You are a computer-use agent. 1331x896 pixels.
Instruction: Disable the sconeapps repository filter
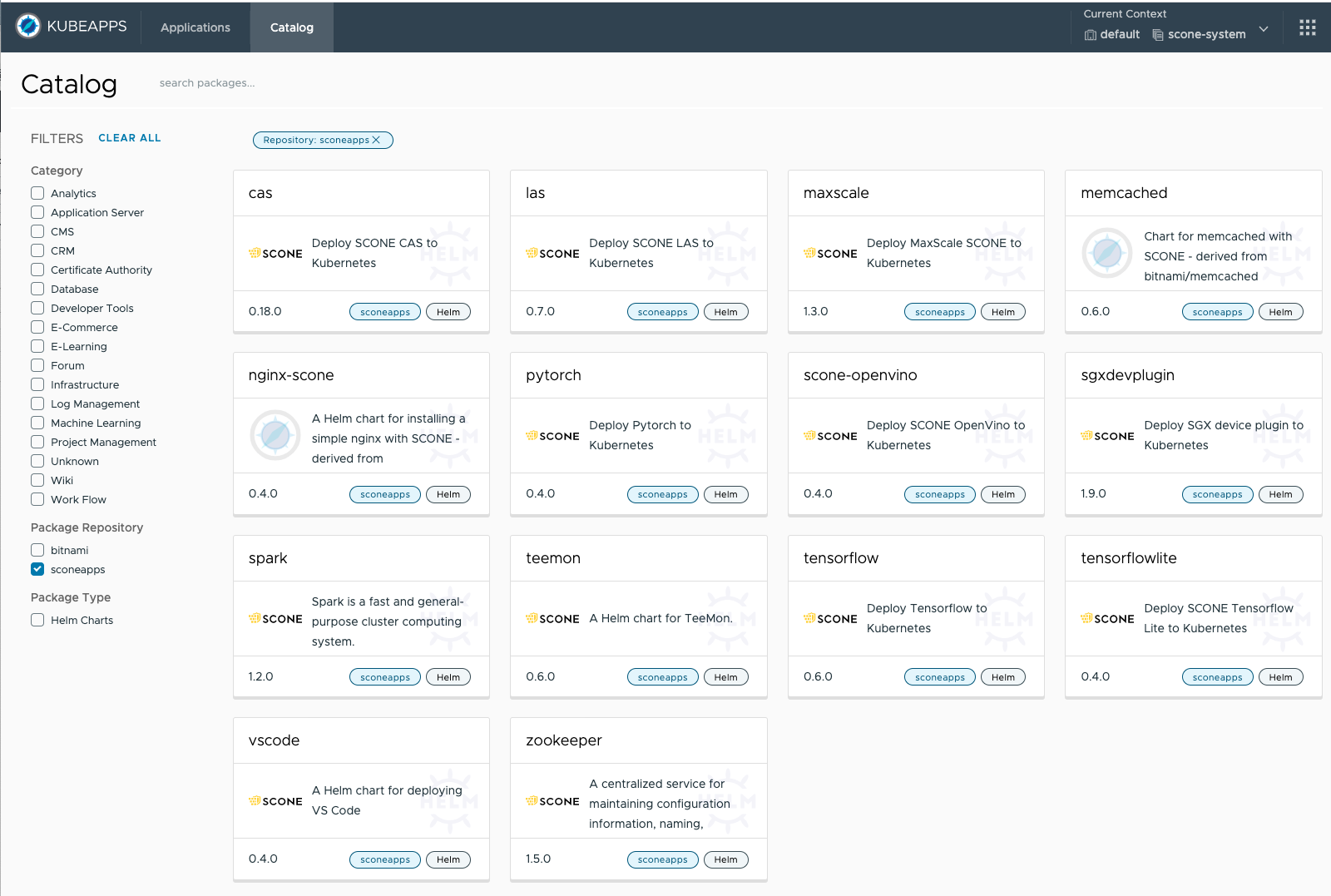pos(37,569)
